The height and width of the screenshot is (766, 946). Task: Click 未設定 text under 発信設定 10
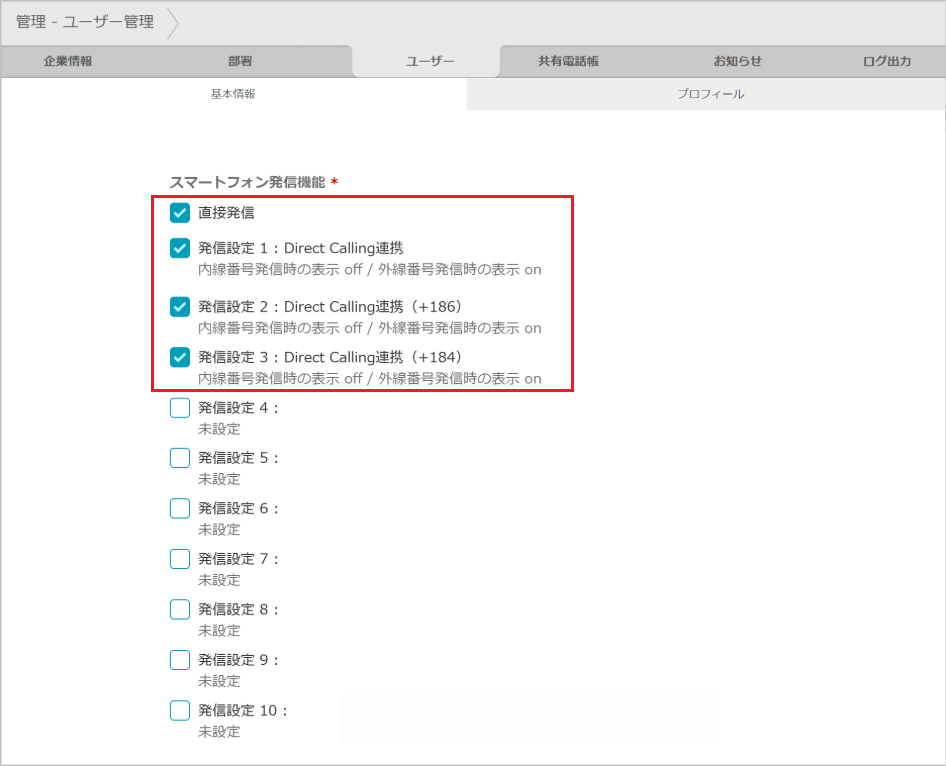click(220, 732)
